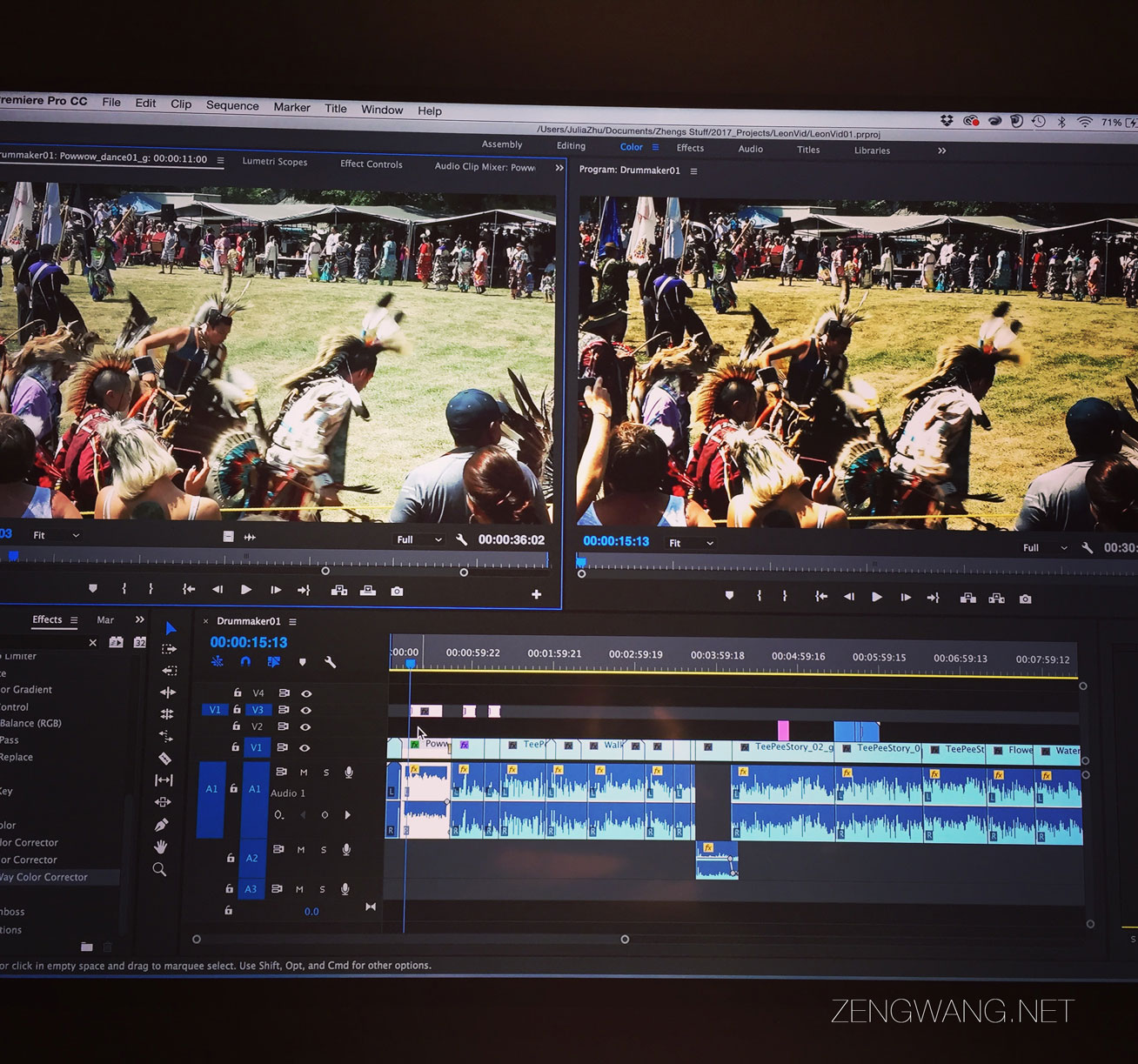Open the Source monitor Fit zoom dropdown
The image size is (1138, 1064).
click(56, 535)
